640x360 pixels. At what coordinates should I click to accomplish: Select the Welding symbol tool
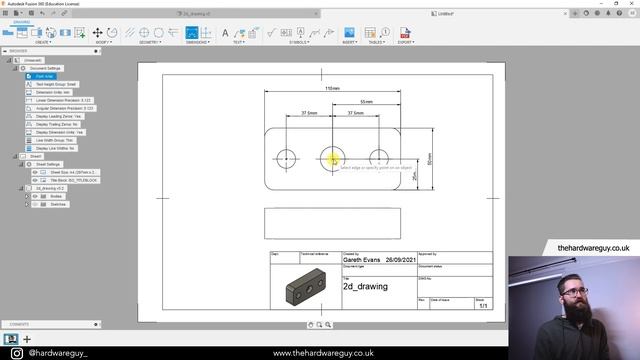point(314,33)
